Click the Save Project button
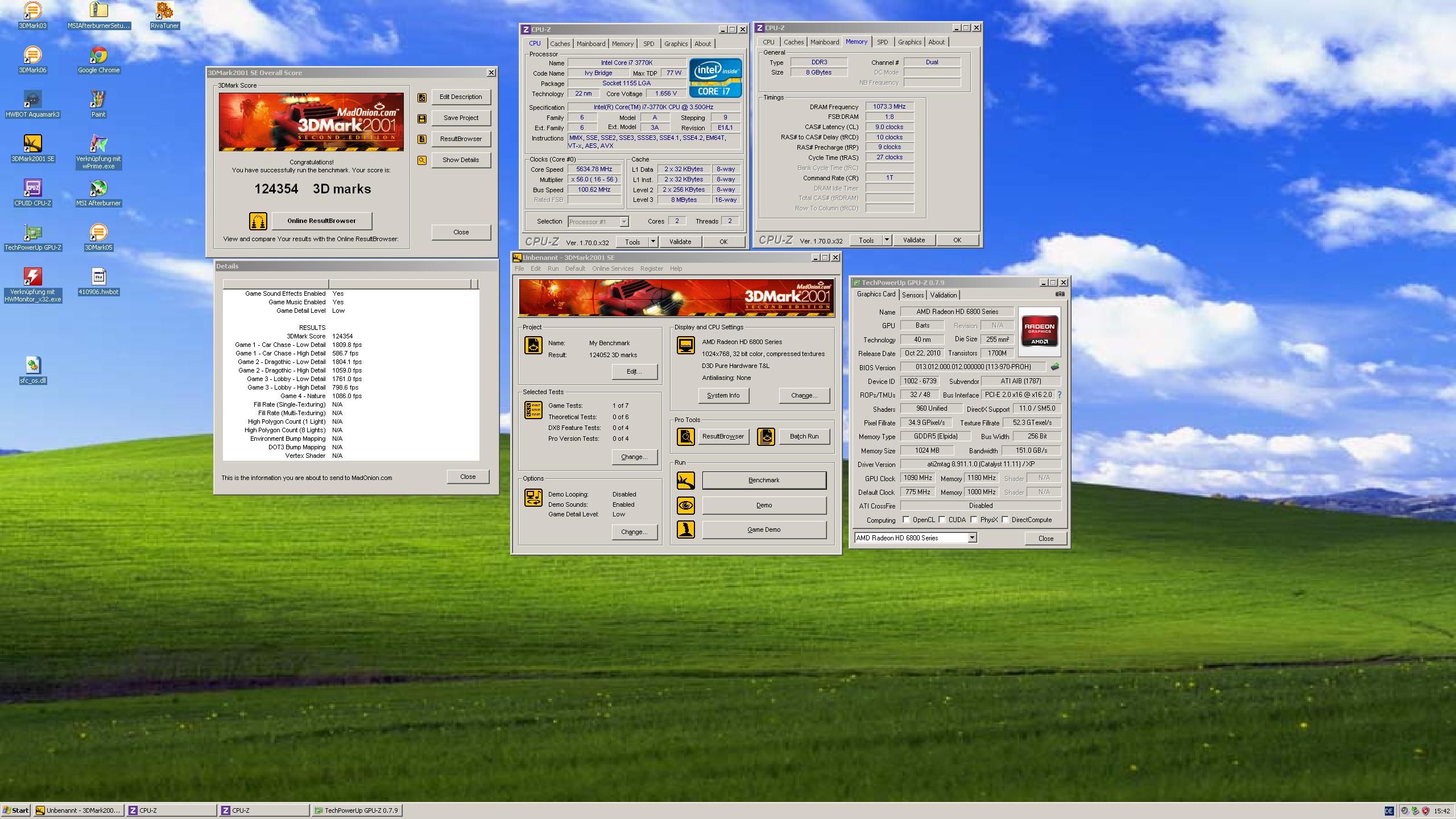Viewport: 1456px width, 819px height. (x=461, y=118)
